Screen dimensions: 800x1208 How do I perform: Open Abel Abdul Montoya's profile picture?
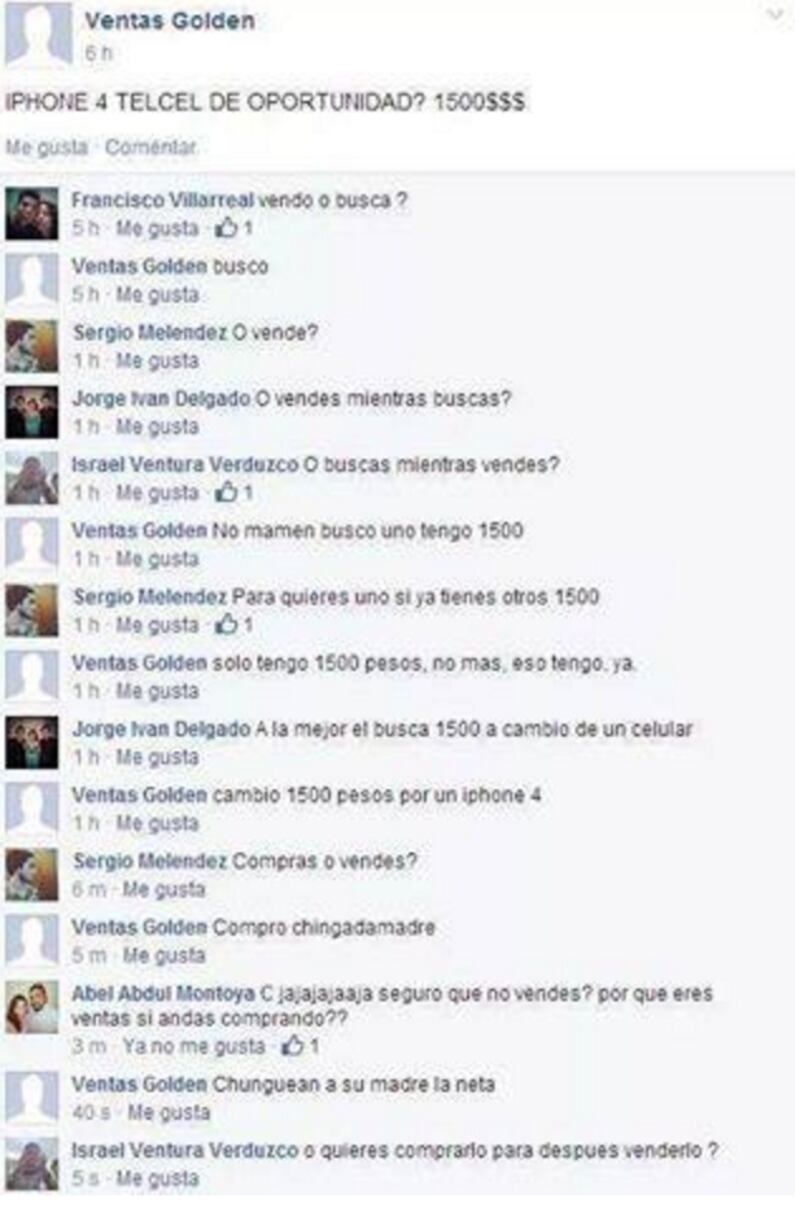pos(31,1006)
